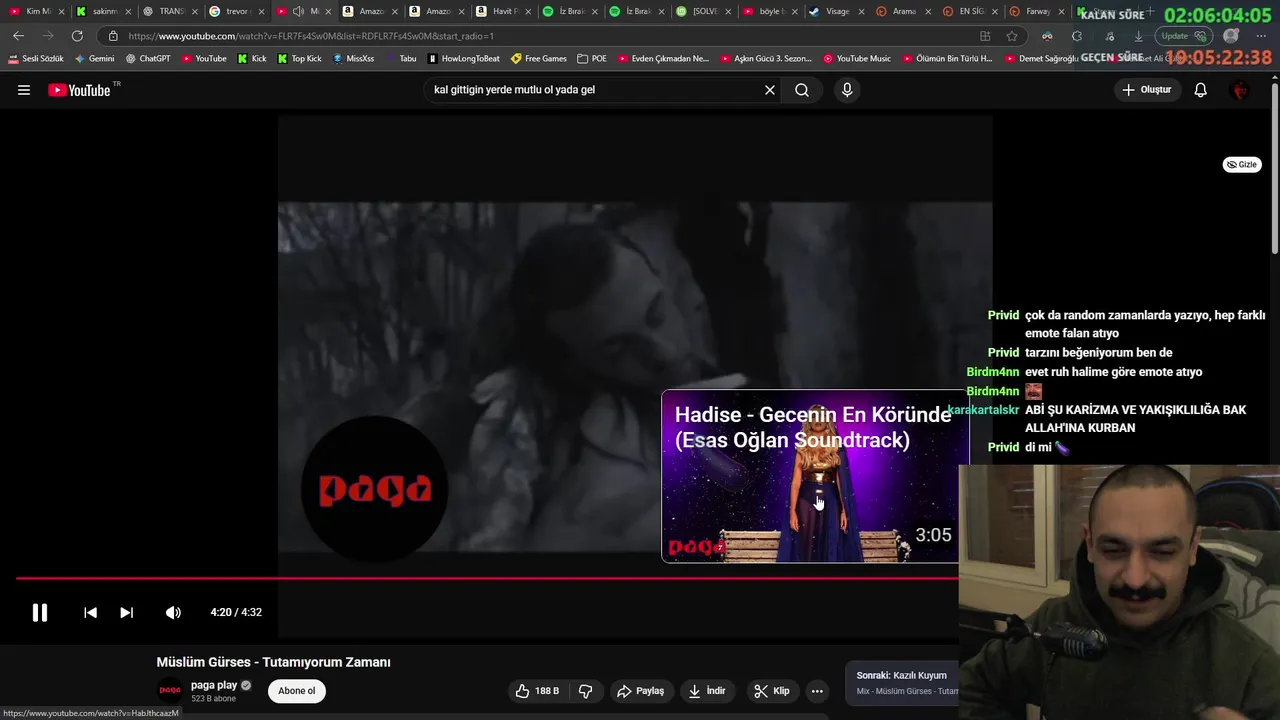Open the YouTube account avatar menu
Viewport: 1280px width, 720px height.
click(1240, 90)
